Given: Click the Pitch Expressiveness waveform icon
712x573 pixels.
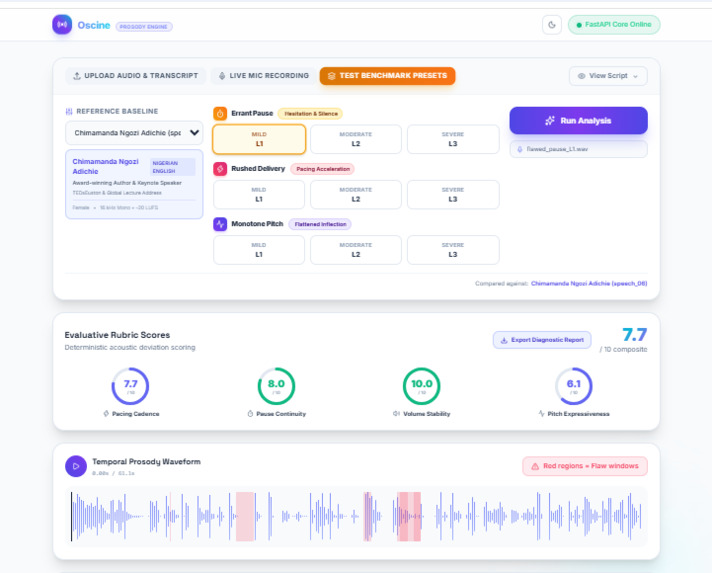Looking at the screenshot, I should (x=541, y=414).
